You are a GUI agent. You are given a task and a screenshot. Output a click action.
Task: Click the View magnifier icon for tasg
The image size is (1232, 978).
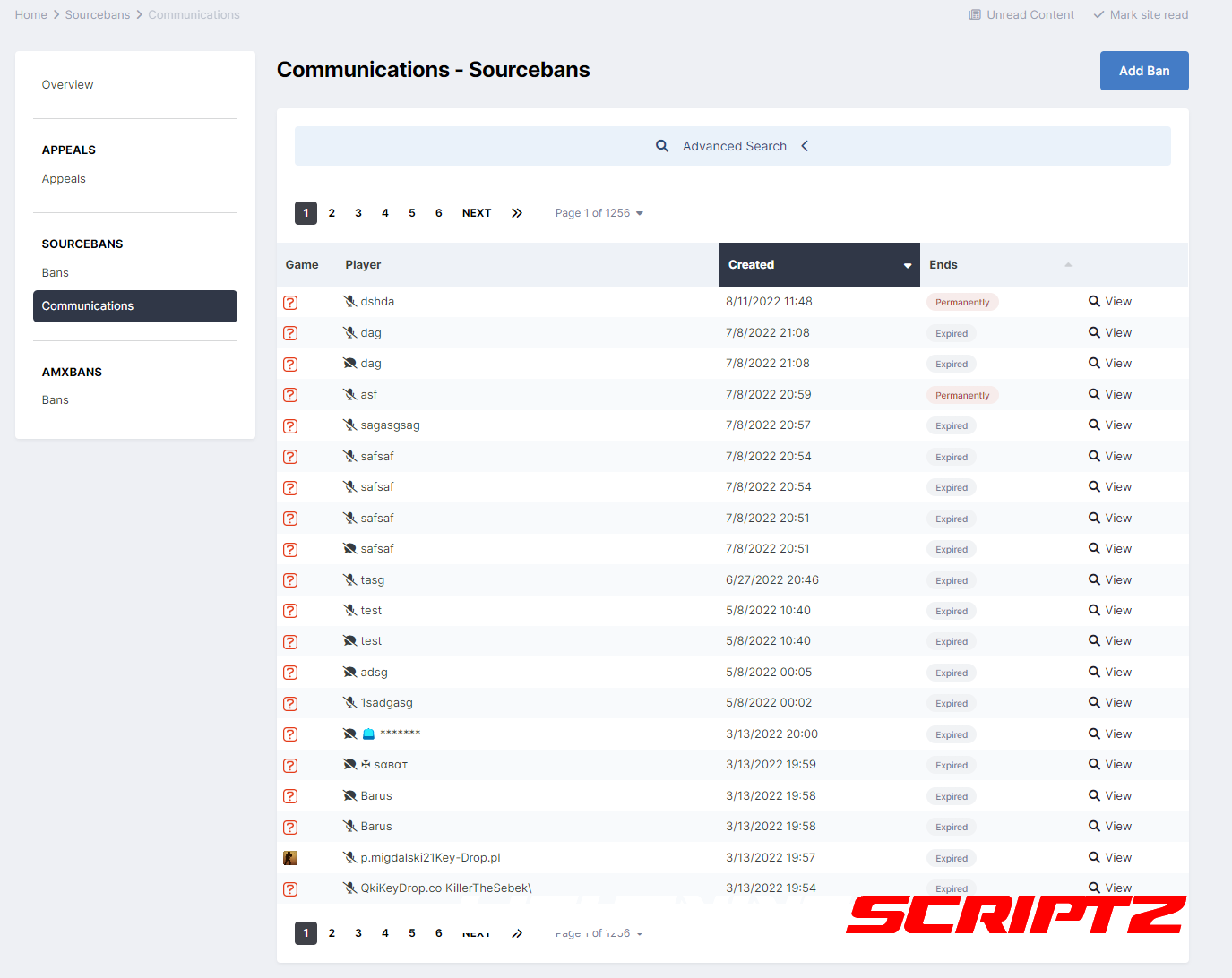point(1094,580)
